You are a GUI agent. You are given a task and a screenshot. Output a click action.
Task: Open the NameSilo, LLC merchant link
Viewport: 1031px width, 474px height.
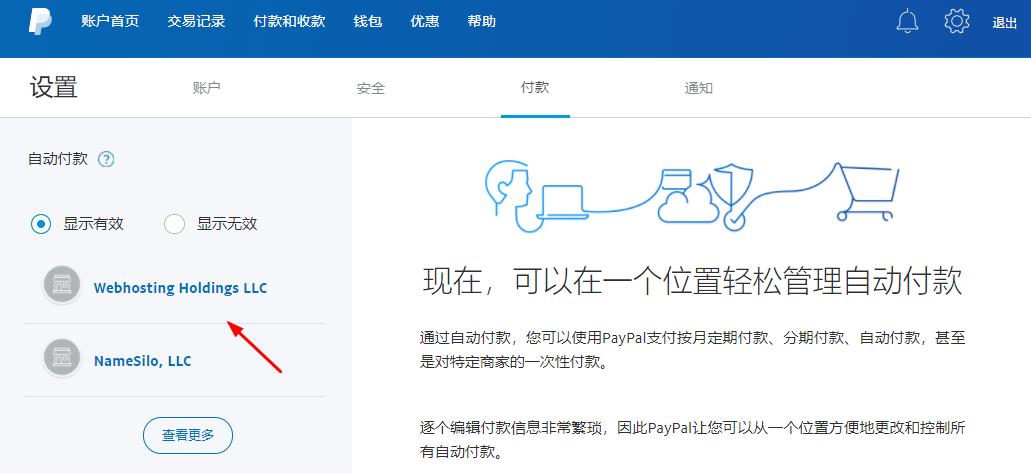click(142, 361)
